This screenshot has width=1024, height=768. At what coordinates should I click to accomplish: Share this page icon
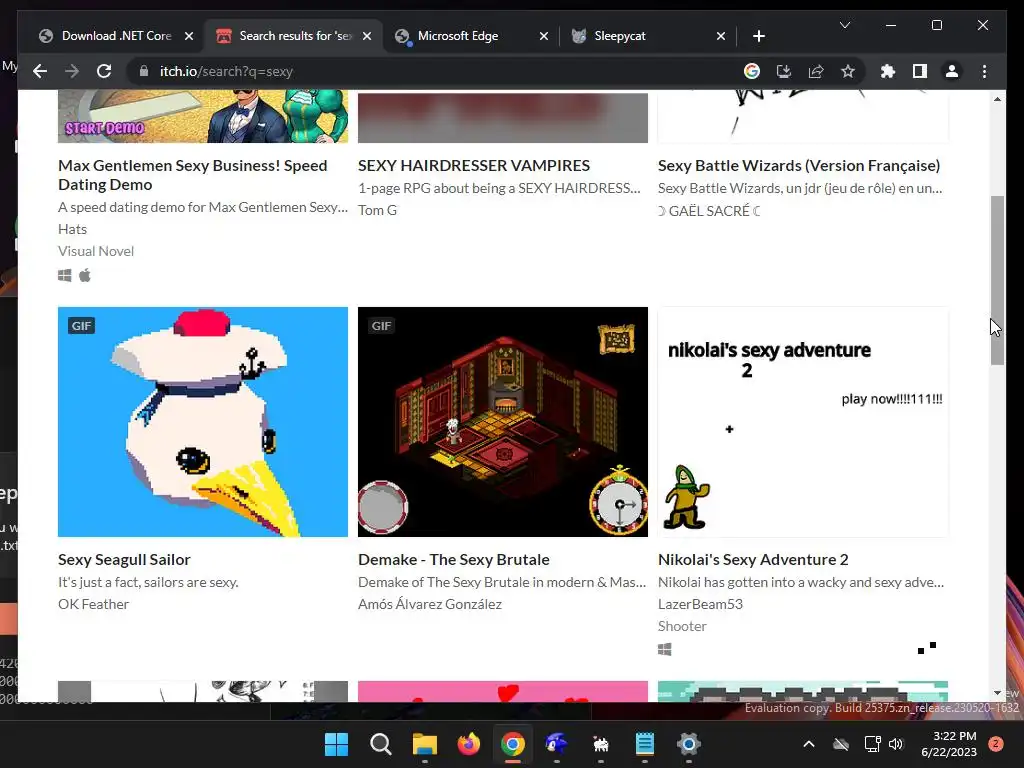coord(816,71)
